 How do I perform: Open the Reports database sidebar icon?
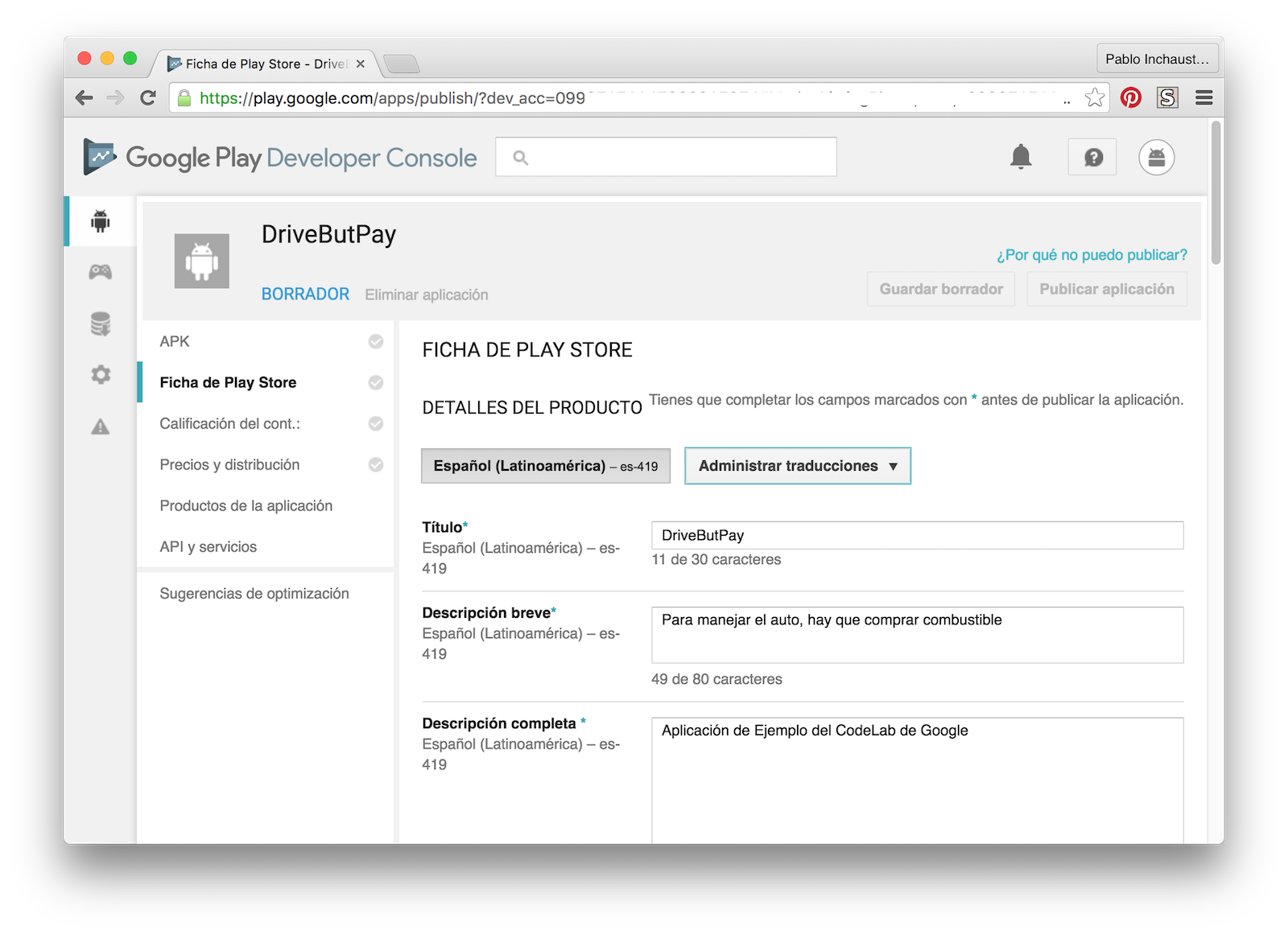tap(101, 323)
